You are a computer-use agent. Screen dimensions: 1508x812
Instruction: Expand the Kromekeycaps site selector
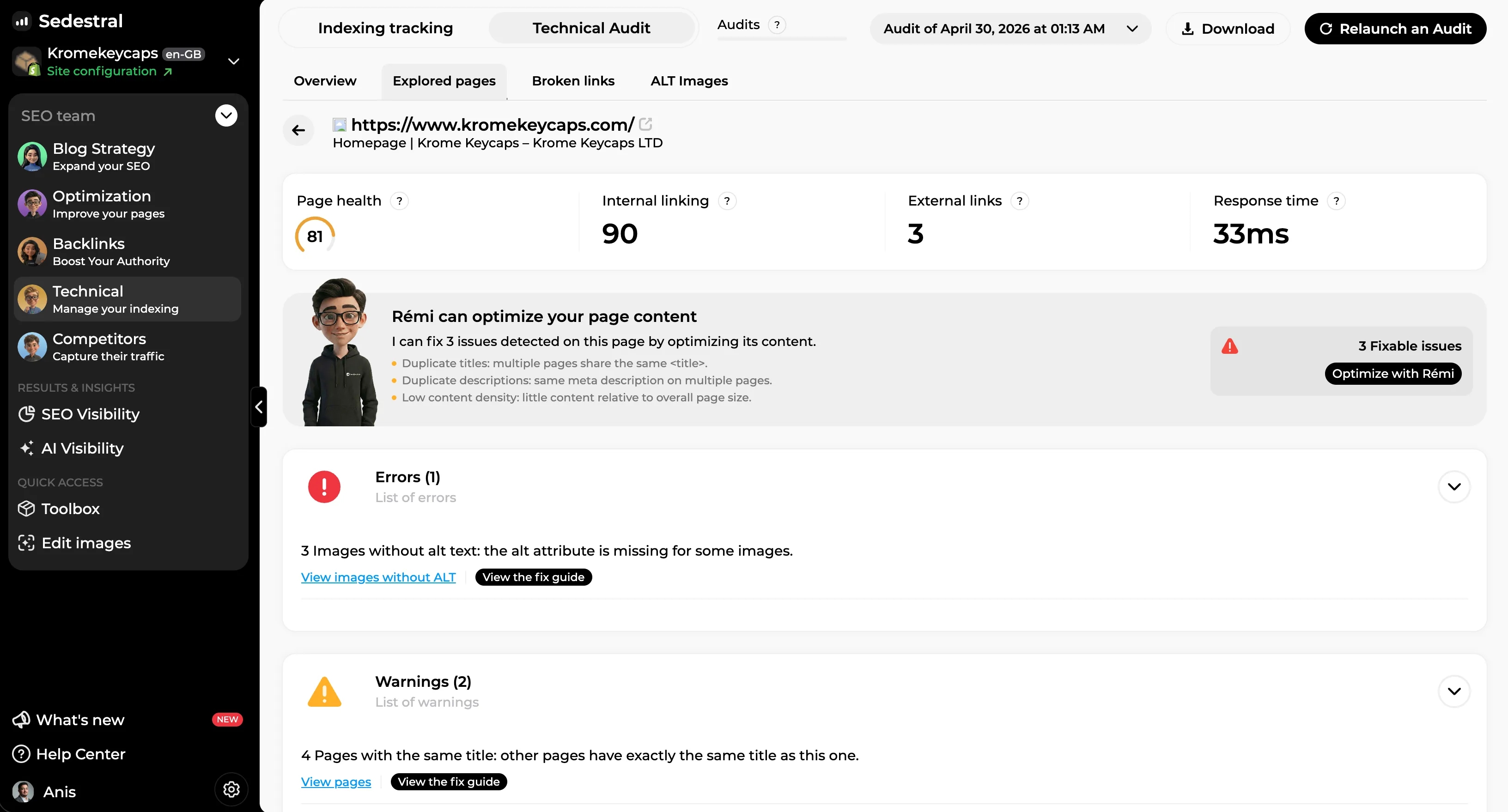(x=234, y=61)
